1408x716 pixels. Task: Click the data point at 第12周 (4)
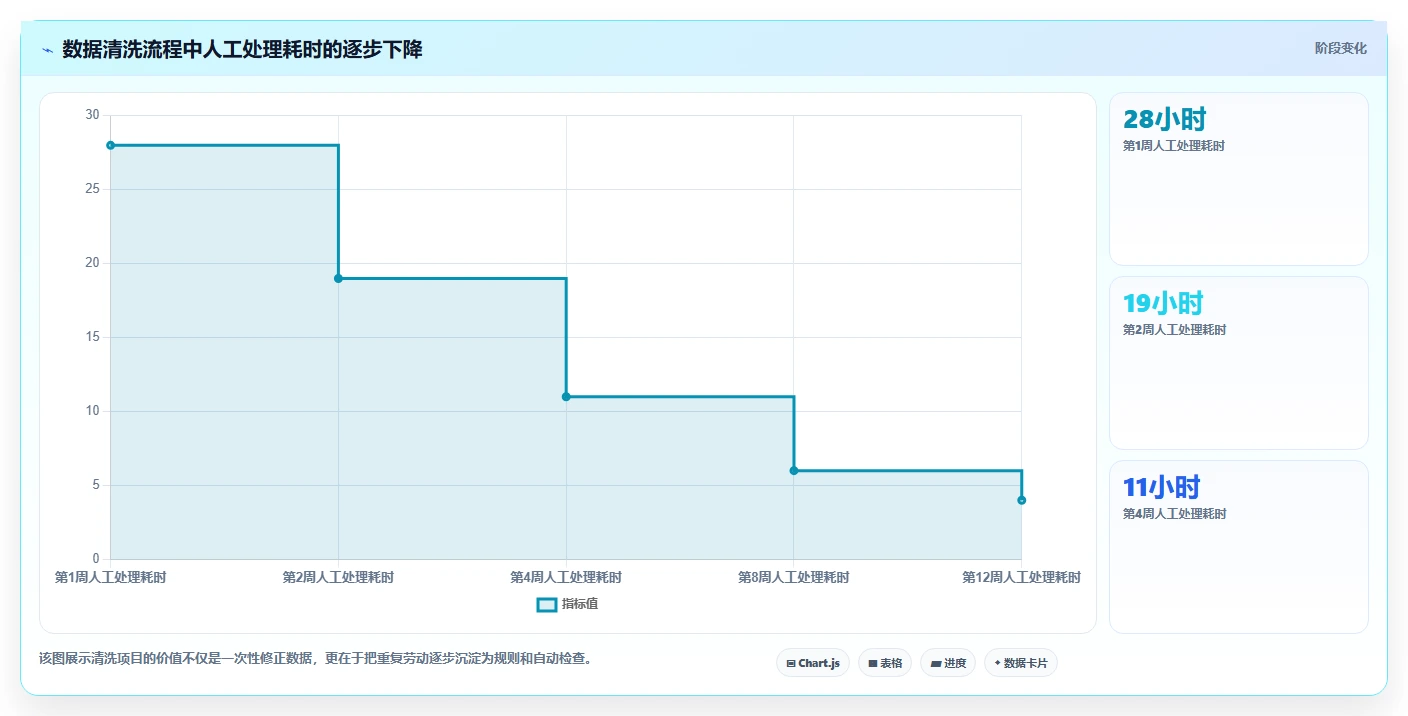pyautogui.click(x=1021, y=500)
